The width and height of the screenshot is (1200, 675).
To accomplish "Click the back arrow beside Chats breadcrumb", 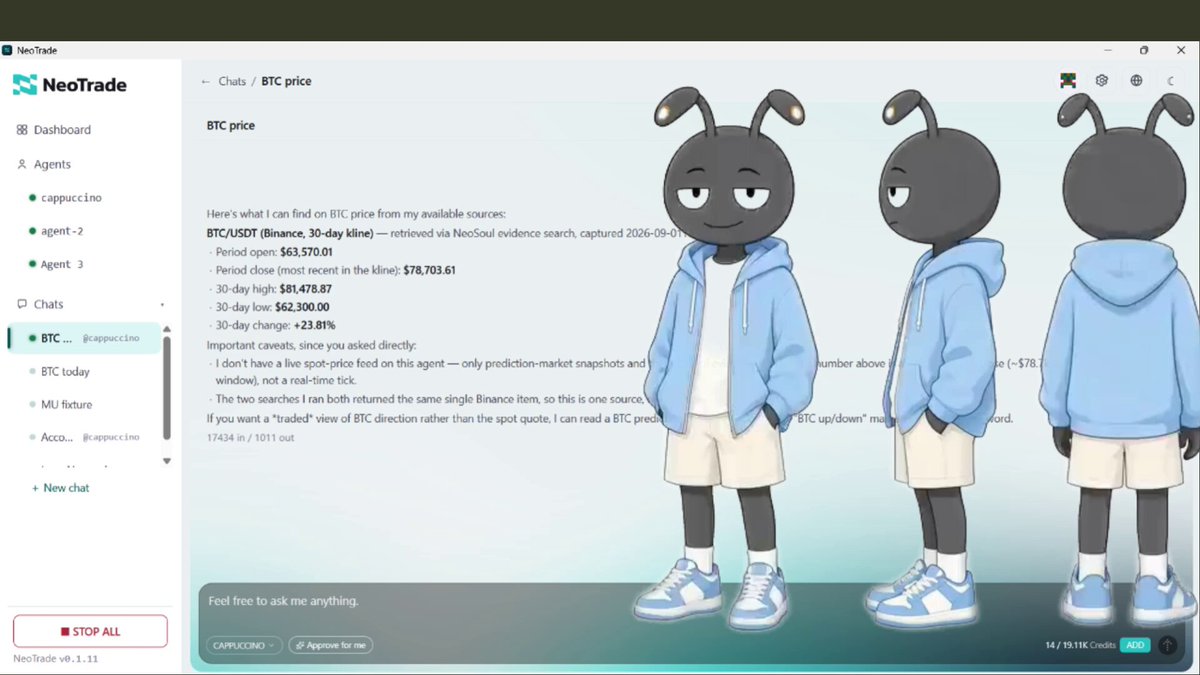I will tap(206, 81).
